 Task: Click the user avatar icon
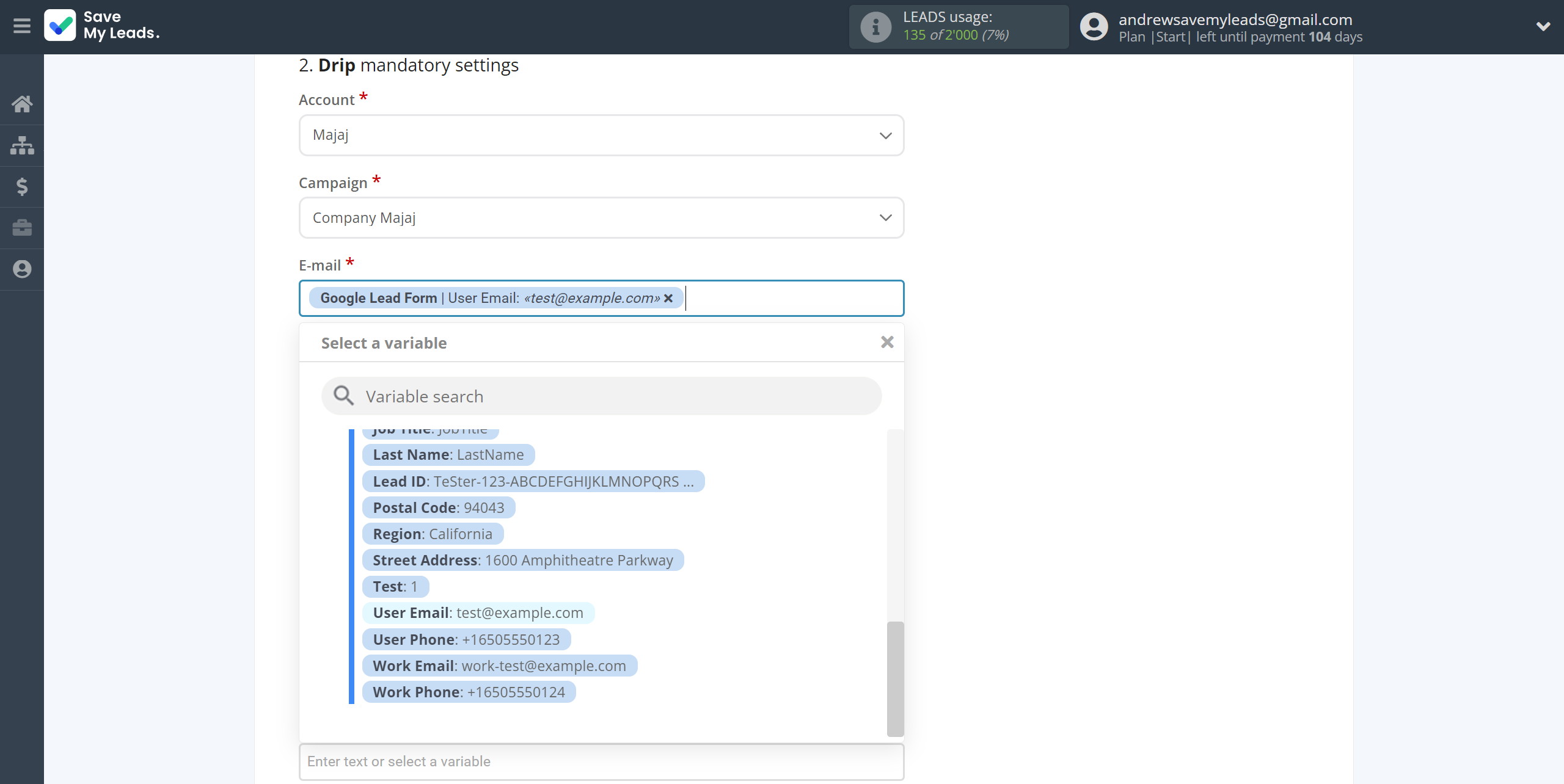coord(1094,27)
